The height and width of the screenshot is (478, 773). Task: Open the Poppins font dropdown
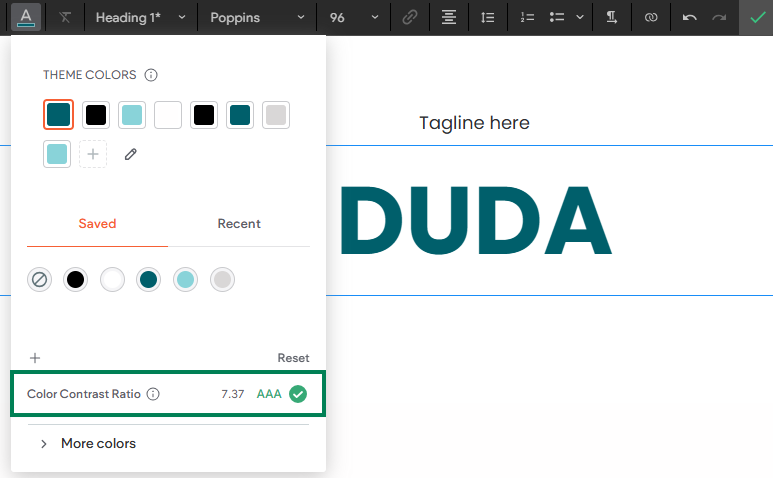257,18
